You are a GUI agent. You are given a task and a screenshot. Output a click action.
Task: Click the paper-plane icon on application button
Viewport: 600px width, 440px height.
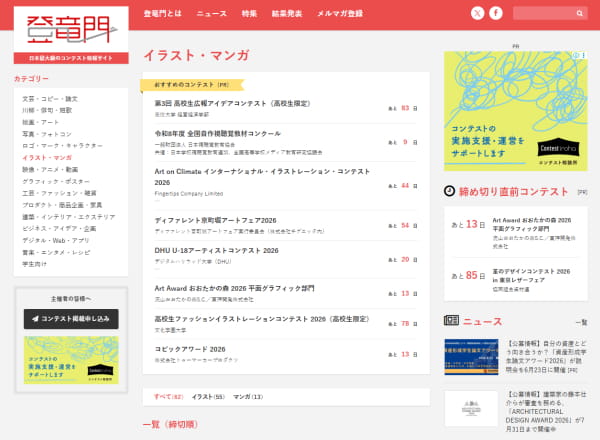coord(36,319)
